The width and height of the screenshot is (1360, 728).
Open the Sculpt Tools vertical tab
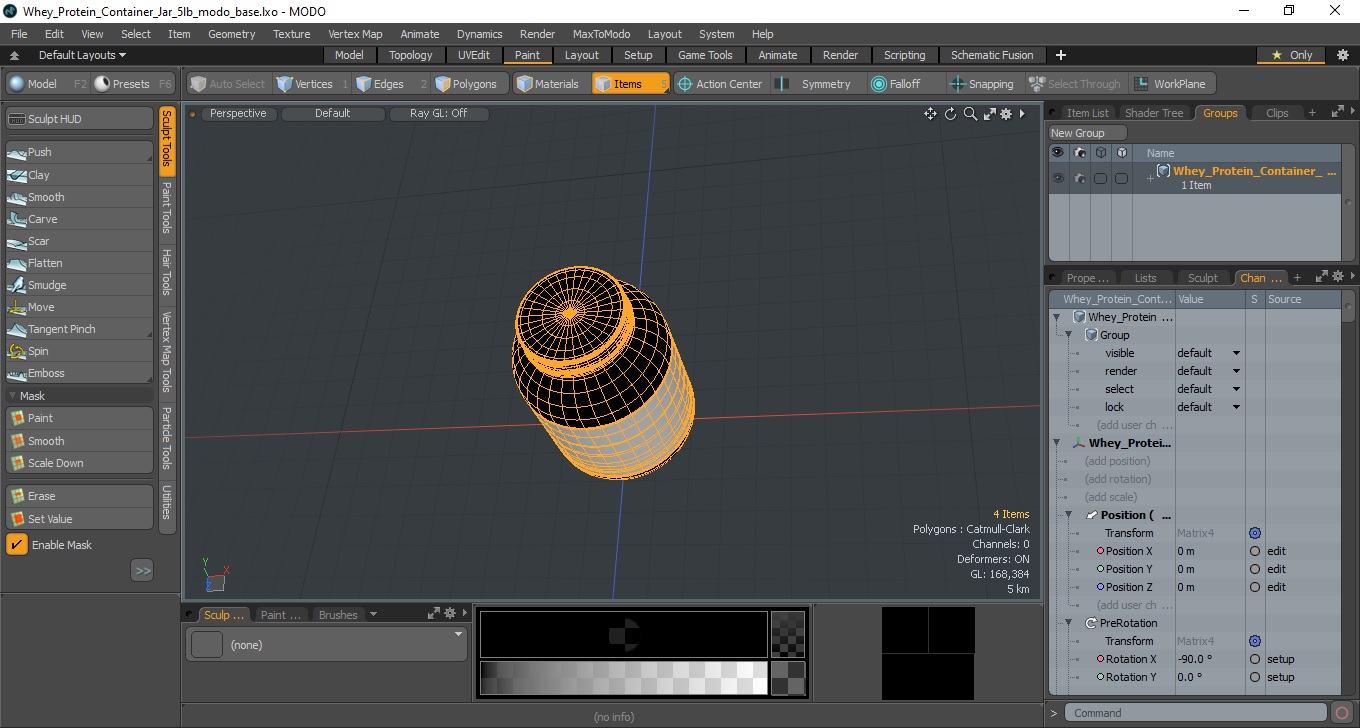167,140
